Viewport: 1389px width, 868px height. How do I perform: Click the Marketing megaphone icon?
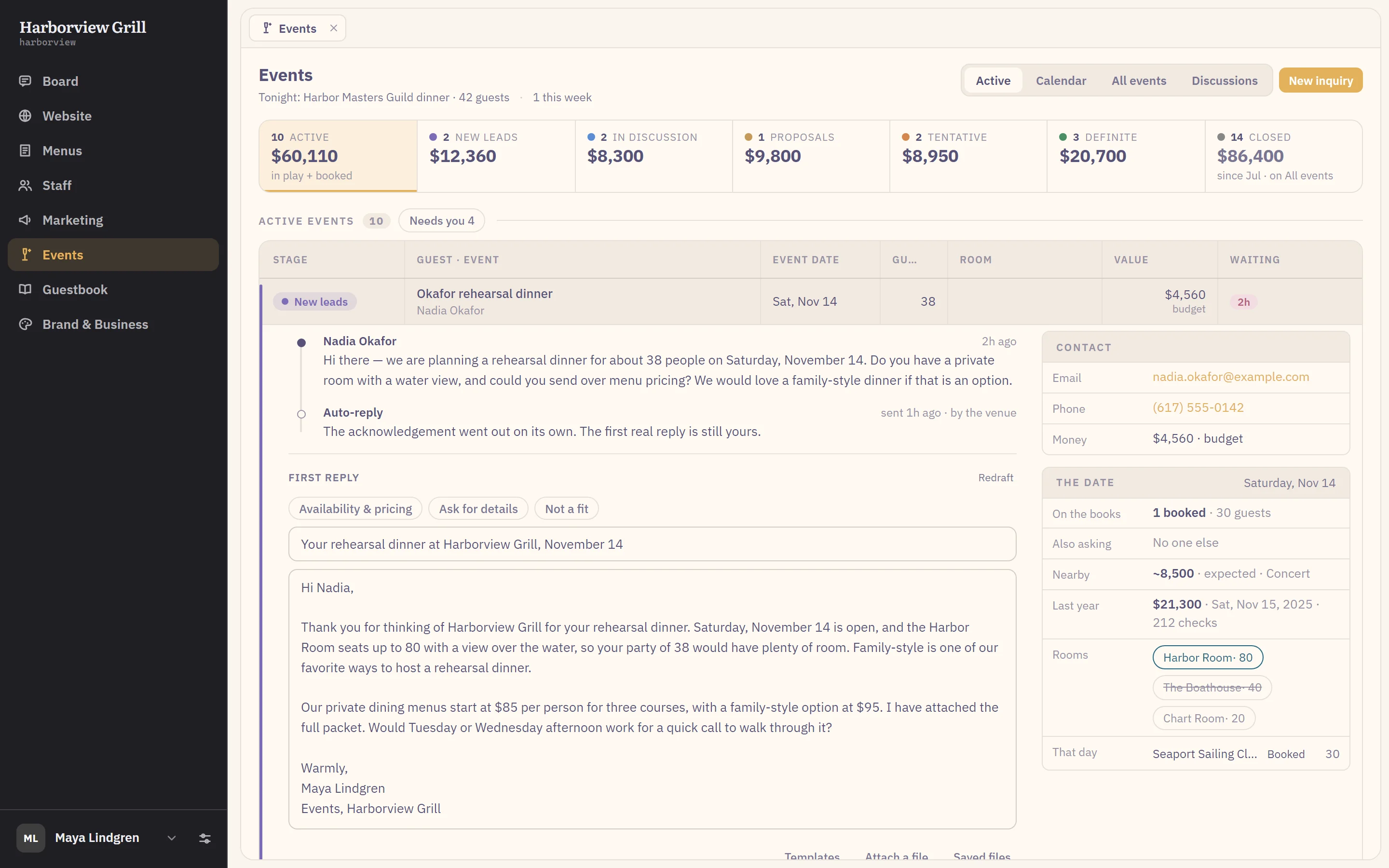25,220
